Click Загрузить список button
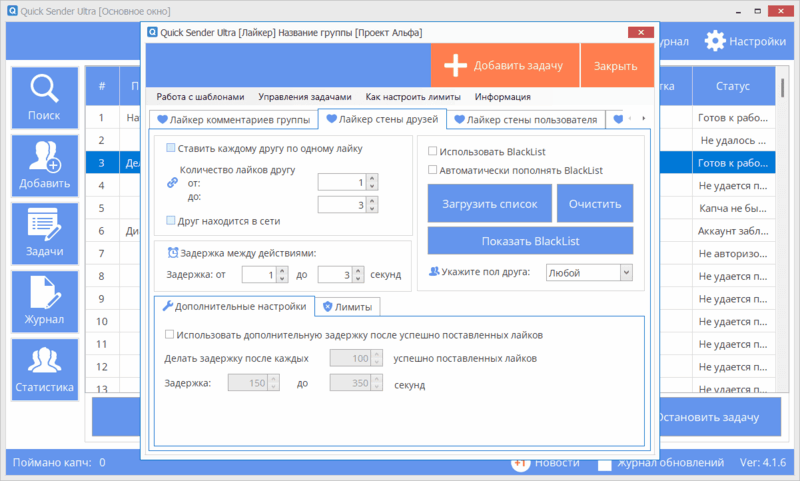 coord(489,204)
